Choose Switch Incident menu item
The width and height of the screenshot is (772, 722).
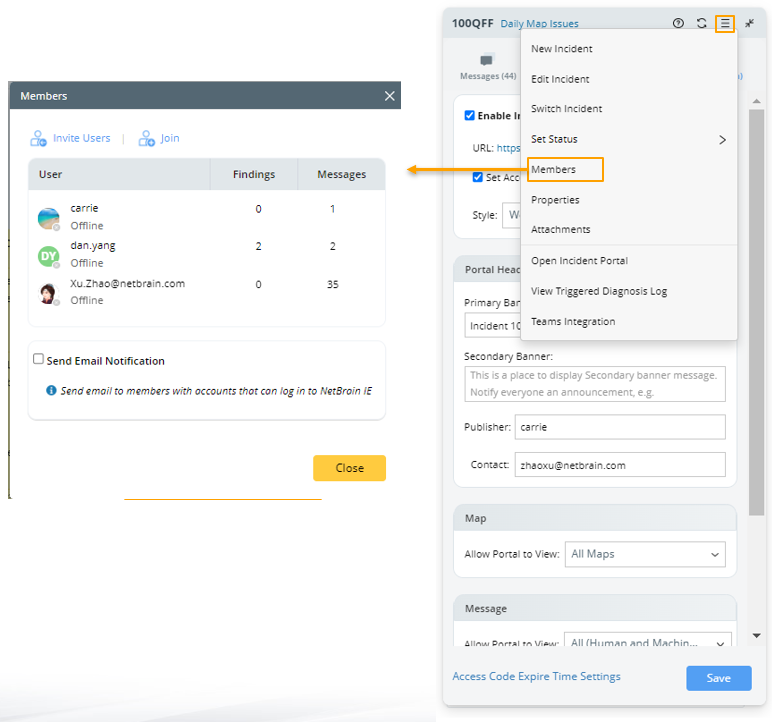coord(629,109)
